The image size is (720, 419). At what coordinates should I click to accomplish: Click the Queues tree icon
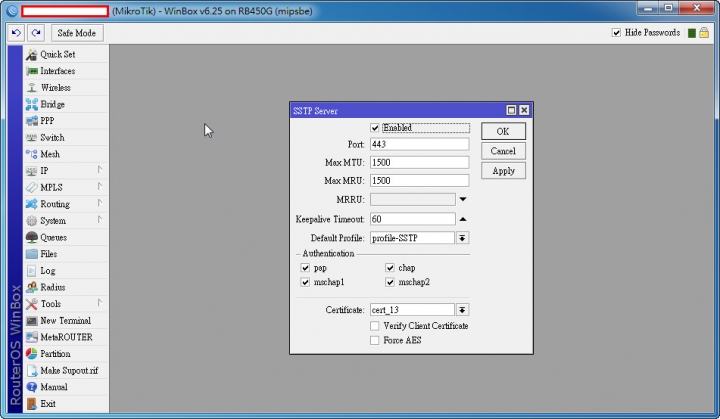(x=32, y=237)
